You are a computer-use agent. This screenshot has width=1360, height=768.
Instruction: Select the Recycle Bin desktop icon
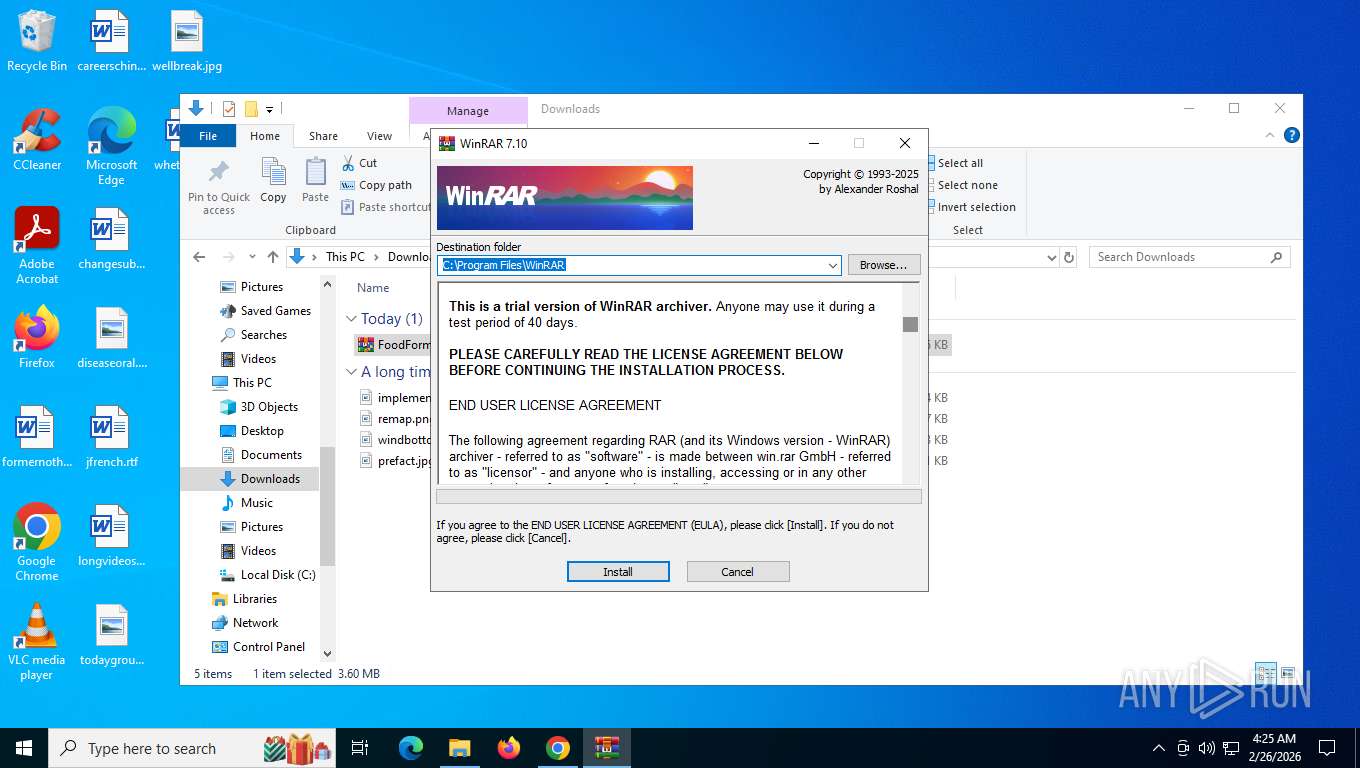[x=37, y=41]
